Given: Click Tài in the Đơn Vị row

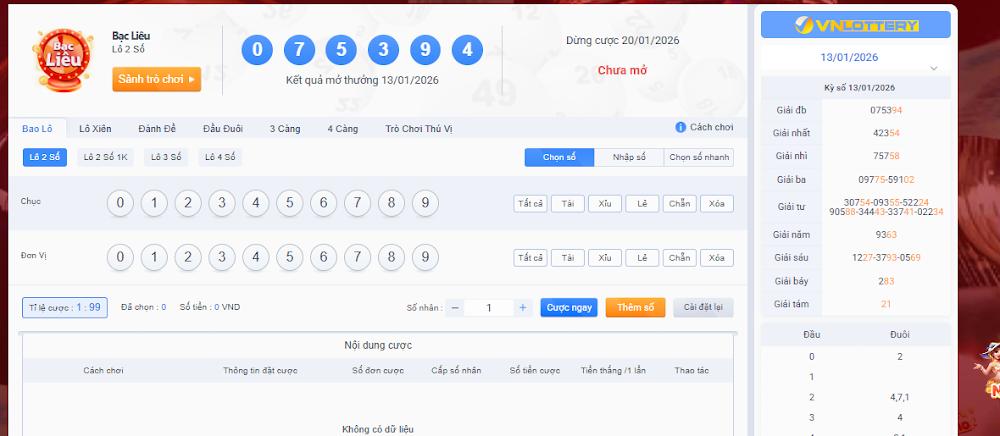Looking at the screenshot, I should coord(568,258).
